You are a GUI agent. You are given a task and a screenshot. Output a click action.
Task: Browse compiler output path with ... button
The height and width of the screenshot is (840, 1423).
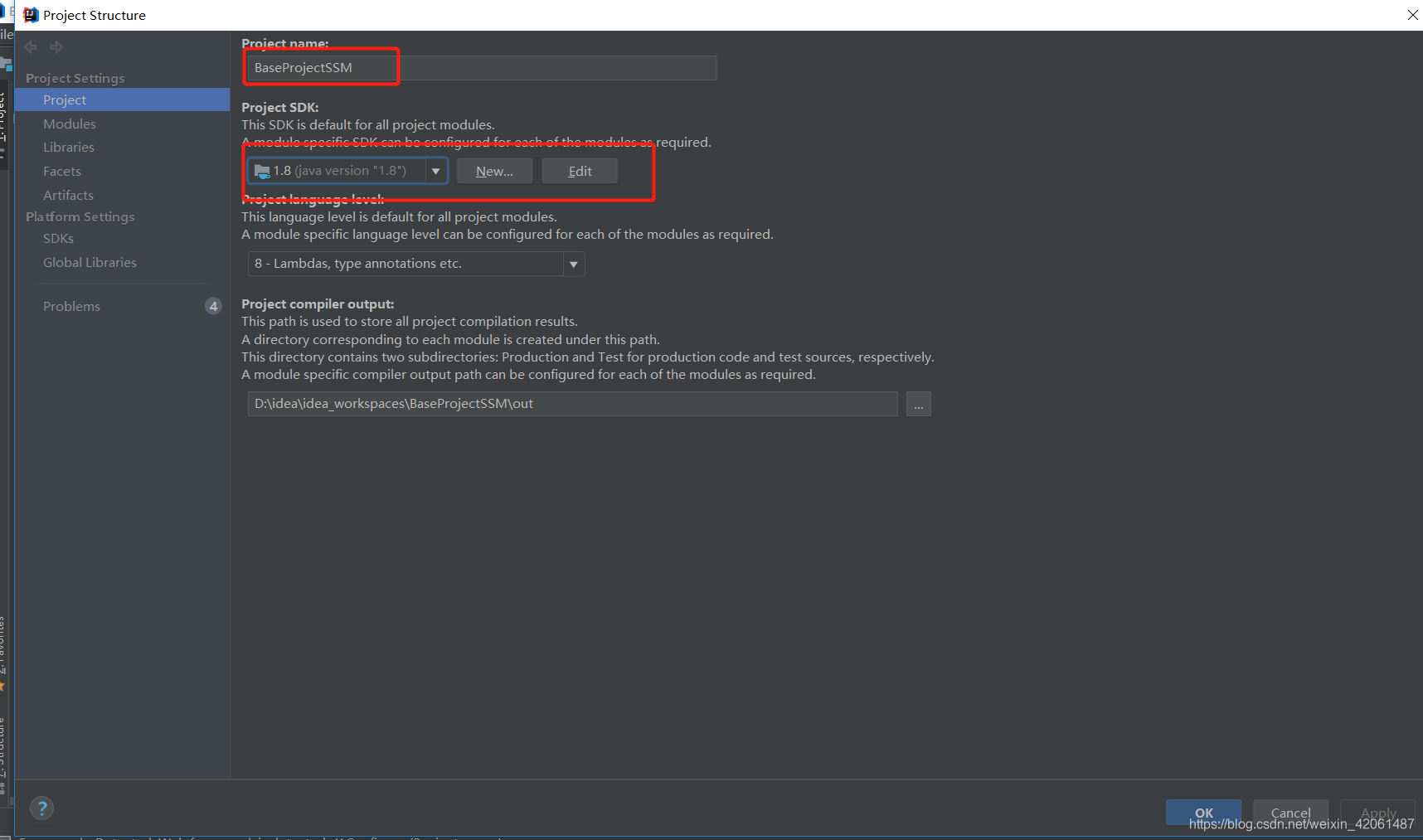918,404
